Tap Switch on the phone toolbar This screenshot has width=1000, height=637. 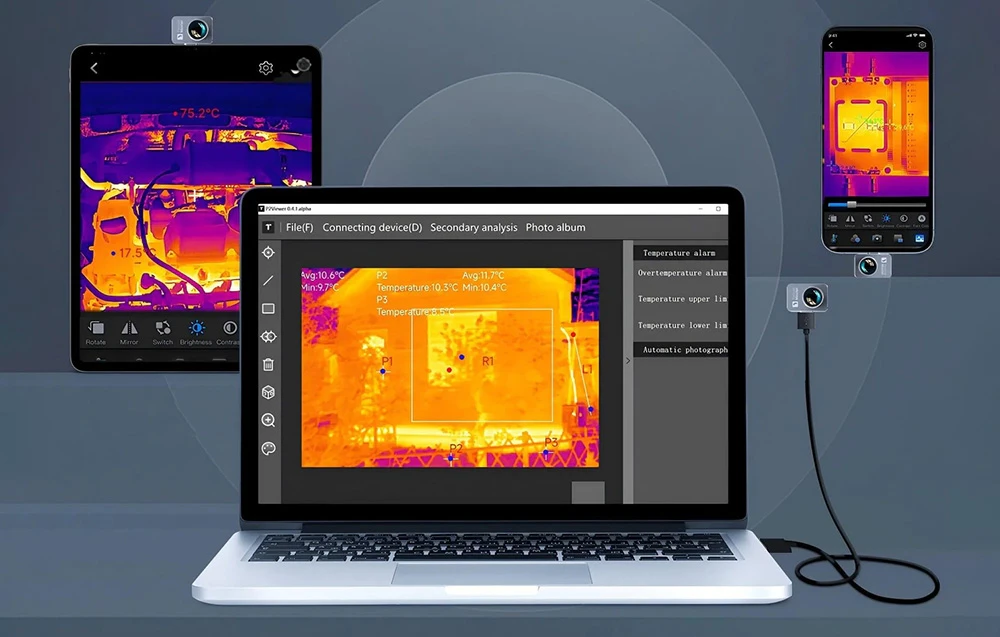pos(868,221)
